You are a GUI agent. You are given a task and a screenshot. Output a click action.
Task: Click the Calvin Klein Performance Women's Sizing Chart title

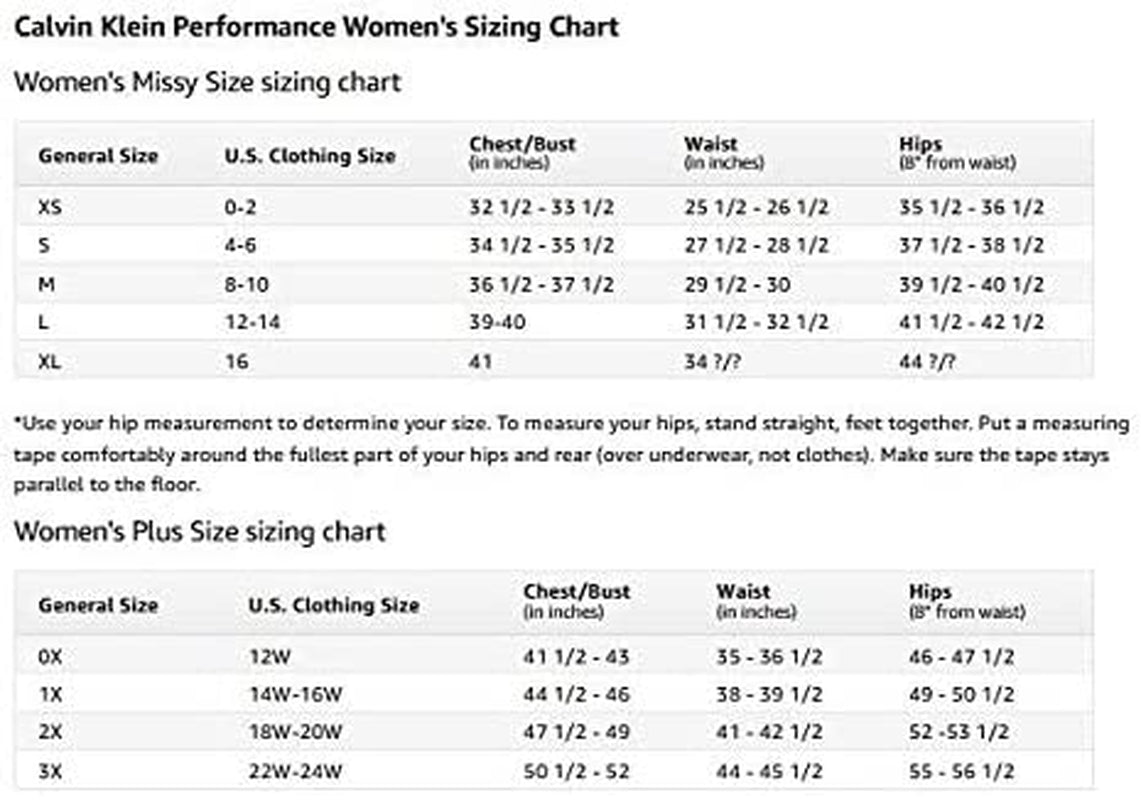click(317, 27)
